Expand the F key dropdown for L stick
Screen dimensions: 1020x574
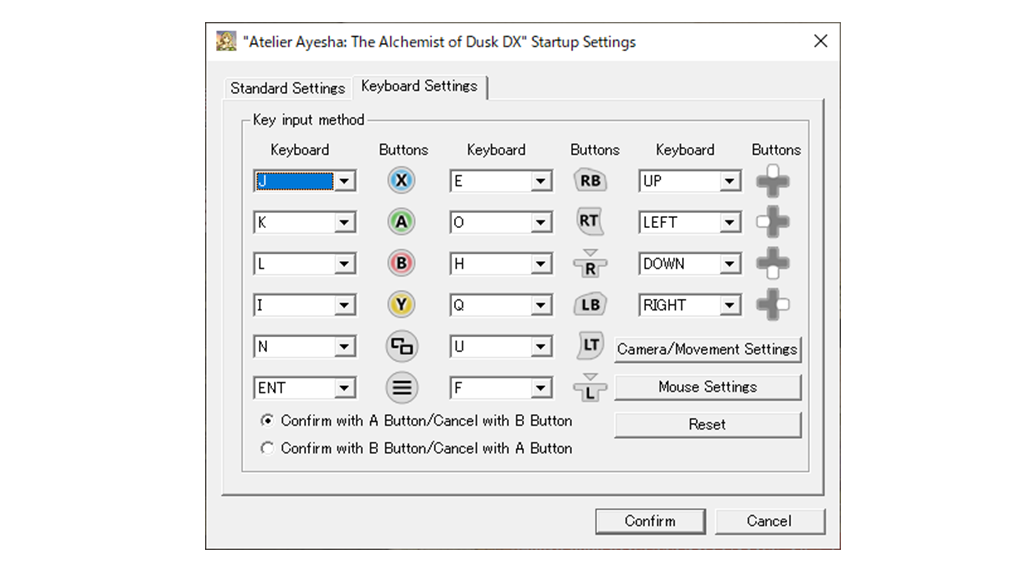pos(541,389)
